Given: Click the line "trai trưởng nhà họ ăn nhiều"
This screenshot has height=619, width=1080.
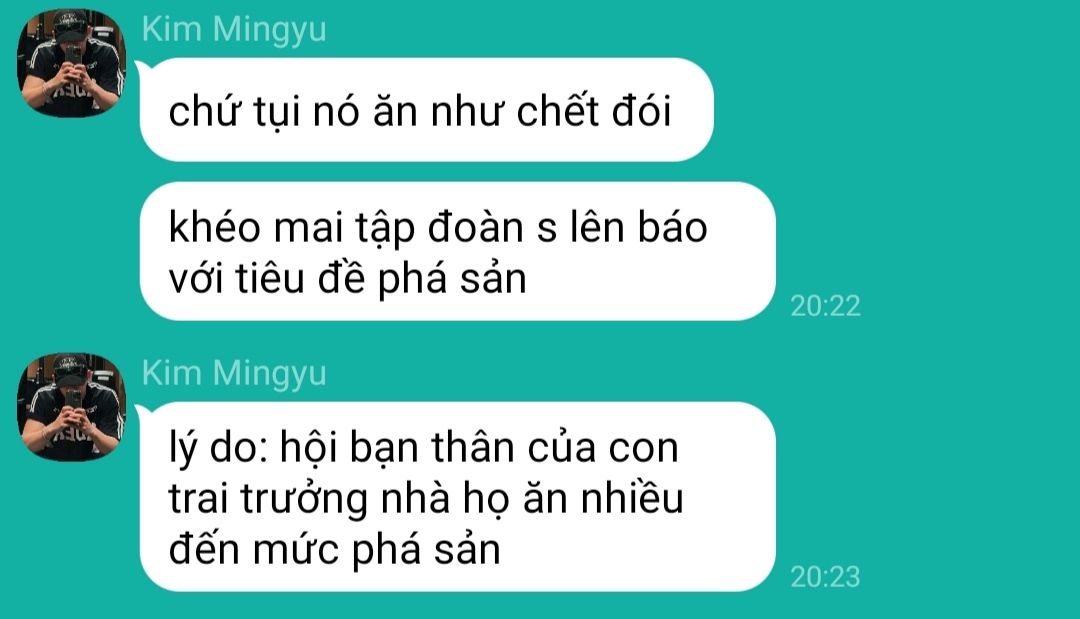Looking at the screenshot, I should click(x=426, y=499).
